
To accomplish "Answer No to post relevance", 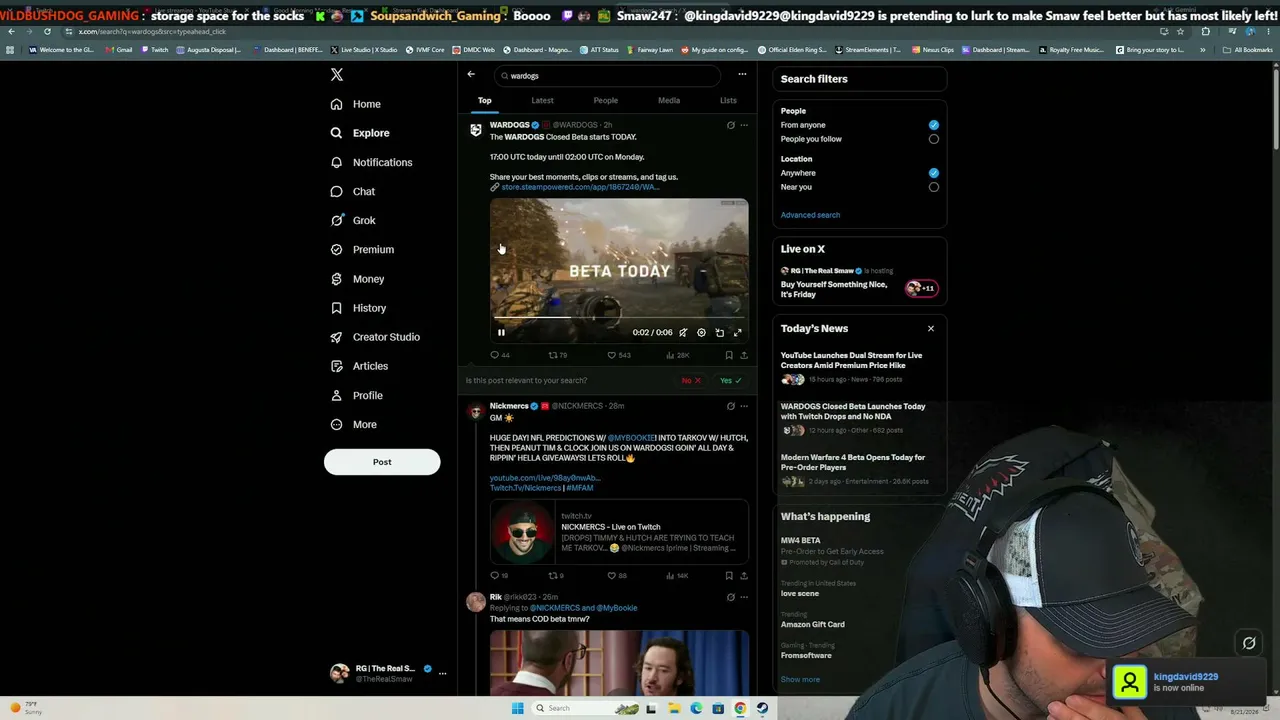I will [691, 381].
